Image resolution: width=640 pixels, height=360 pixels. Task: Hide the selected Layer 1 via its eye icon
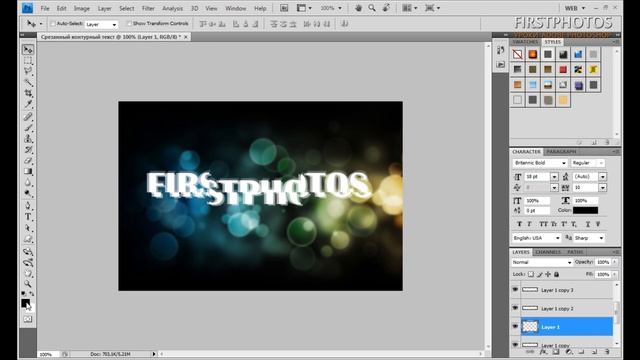(x=515, y=327)
